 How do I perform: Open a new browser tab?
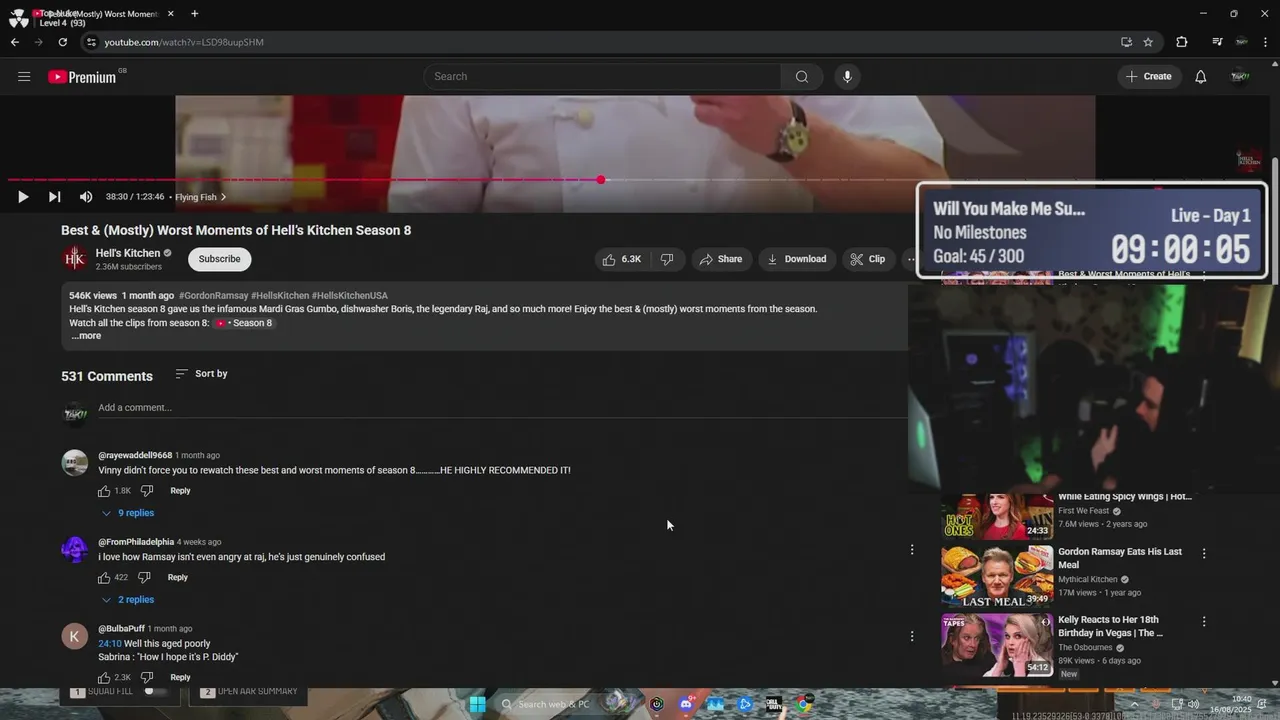(x=194, y=14)
